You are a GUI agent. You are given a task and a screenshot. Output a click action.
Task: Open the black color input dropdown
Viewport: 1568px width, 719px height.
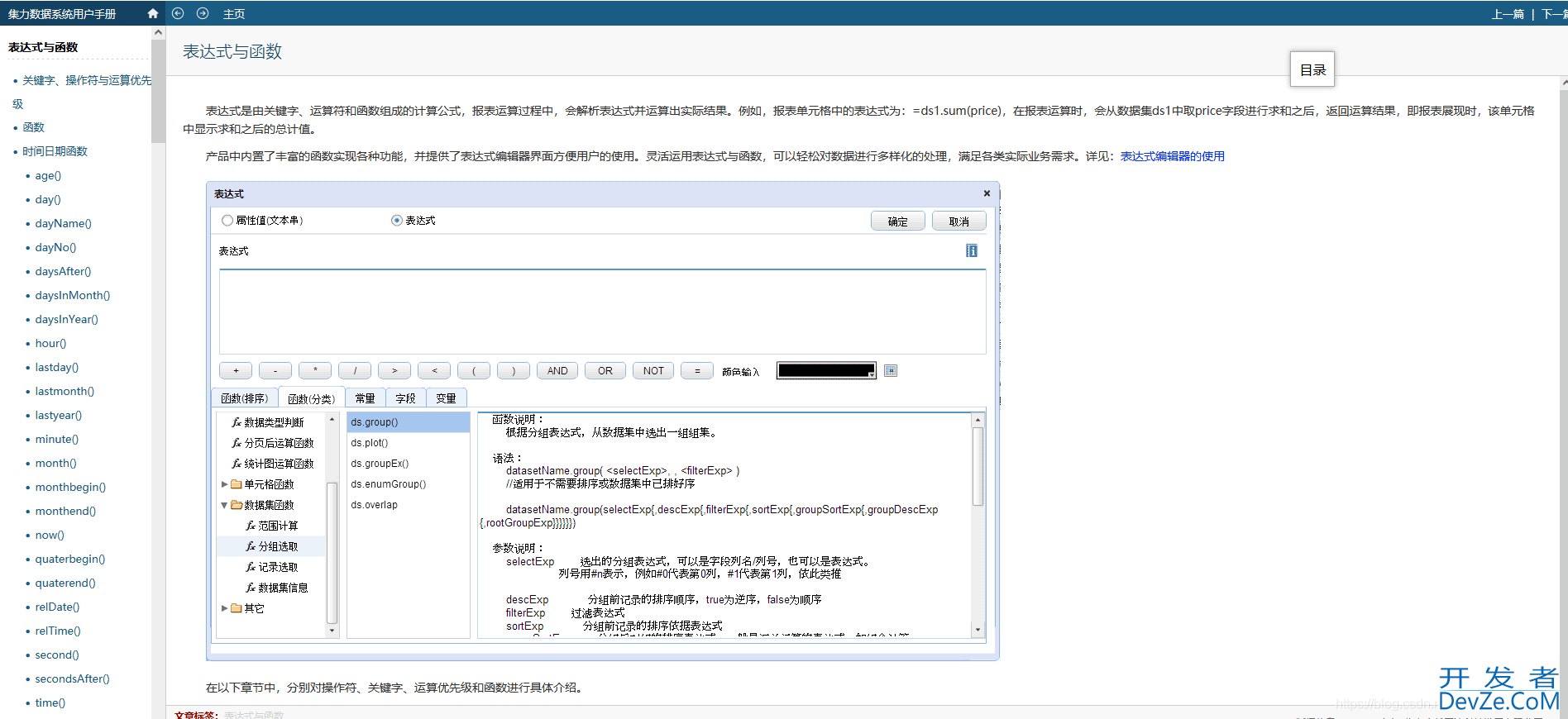pos(826,371)
